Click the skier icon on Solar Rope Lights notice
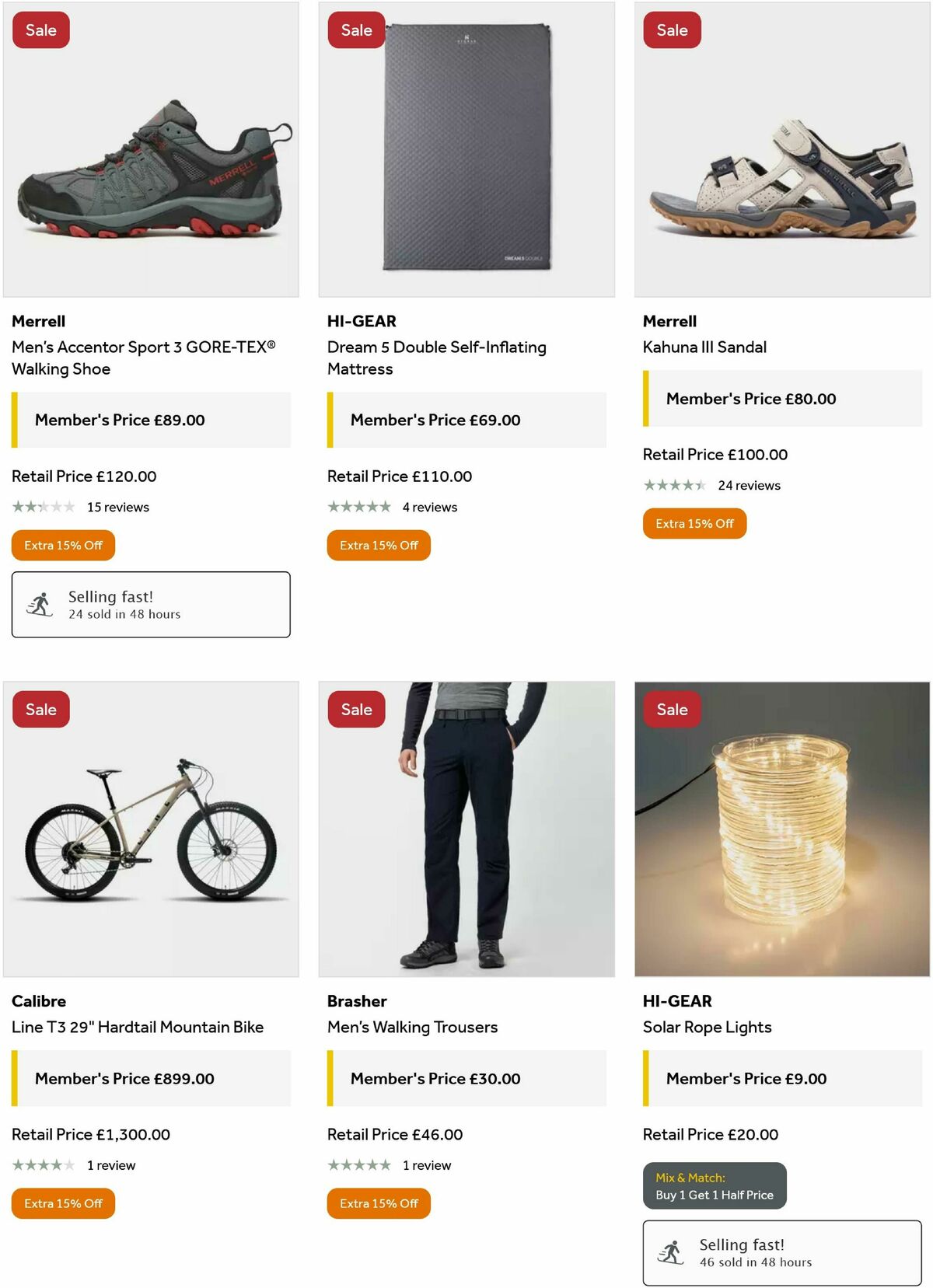 click(x=669, y=1253)
